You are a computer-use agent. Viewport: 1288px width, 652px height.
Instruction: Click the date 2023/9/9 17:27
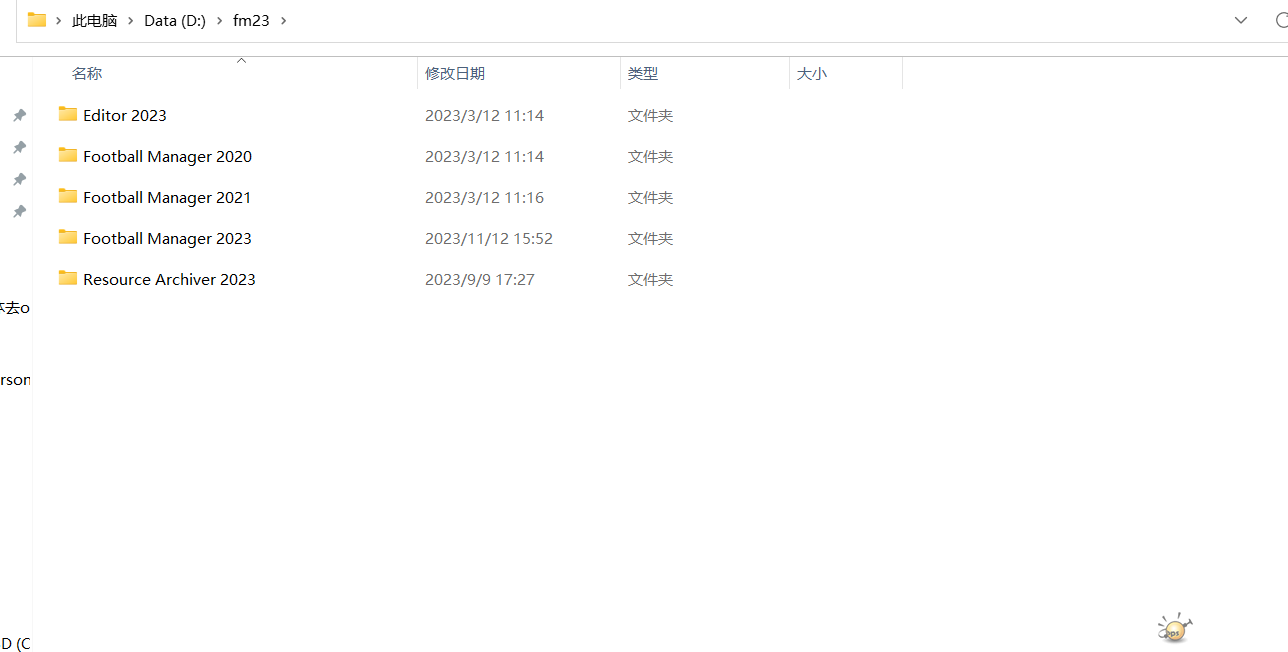(480, 279)
